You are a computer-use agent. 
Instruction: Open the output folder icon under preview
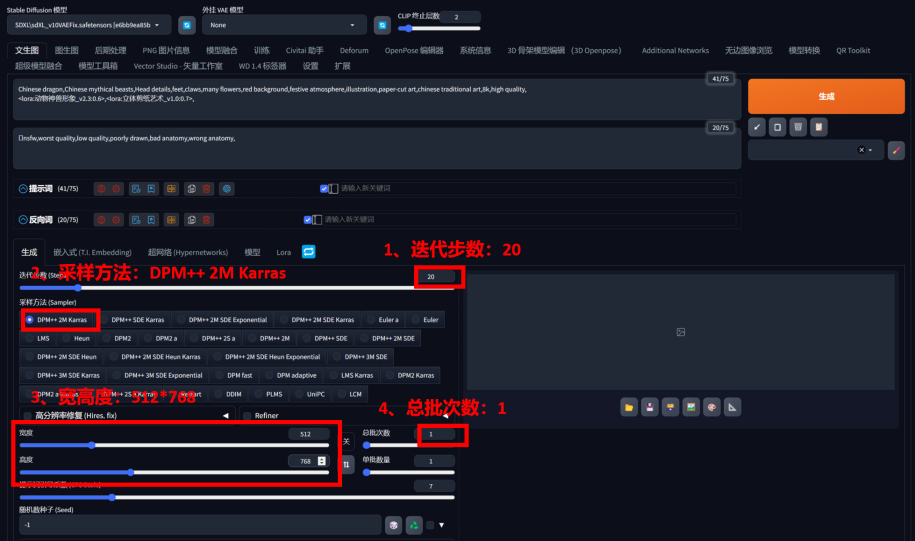629,407
